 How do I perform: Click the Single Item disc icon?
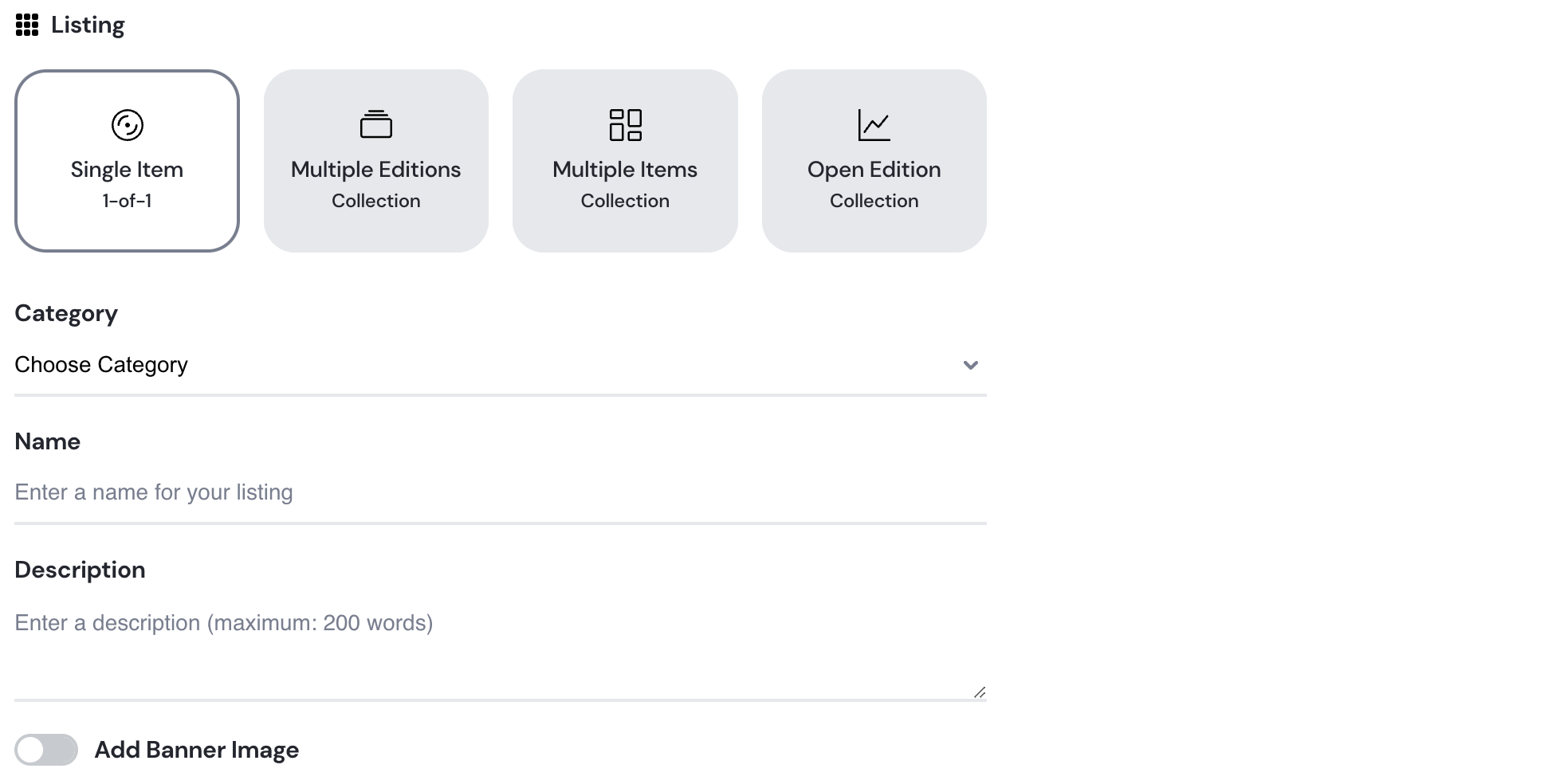point(128,125)
